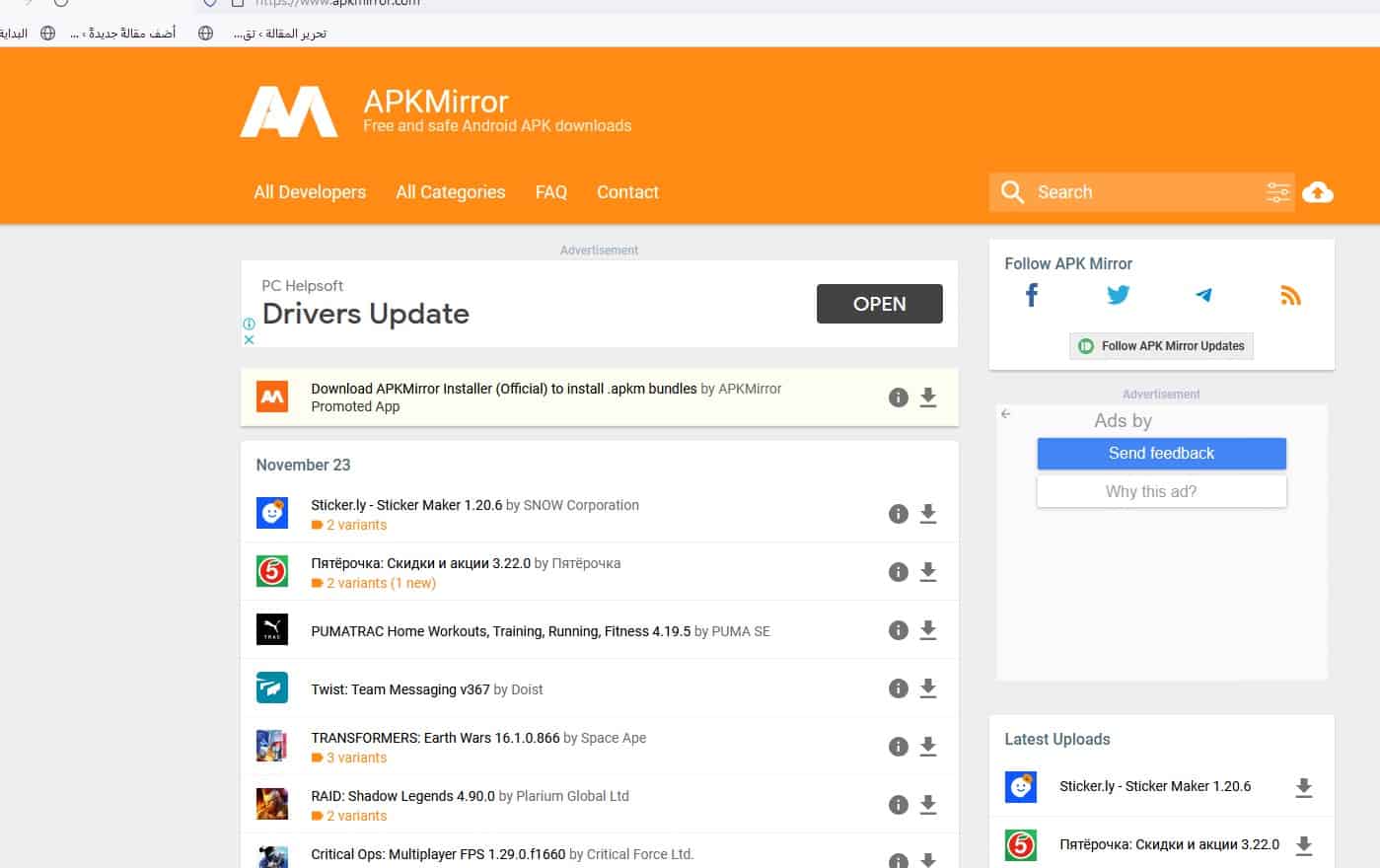Open the upload APK cloud icon
Image resolution: width=1380 pixels, height=868 pixels.
(x=1318, y=192)
